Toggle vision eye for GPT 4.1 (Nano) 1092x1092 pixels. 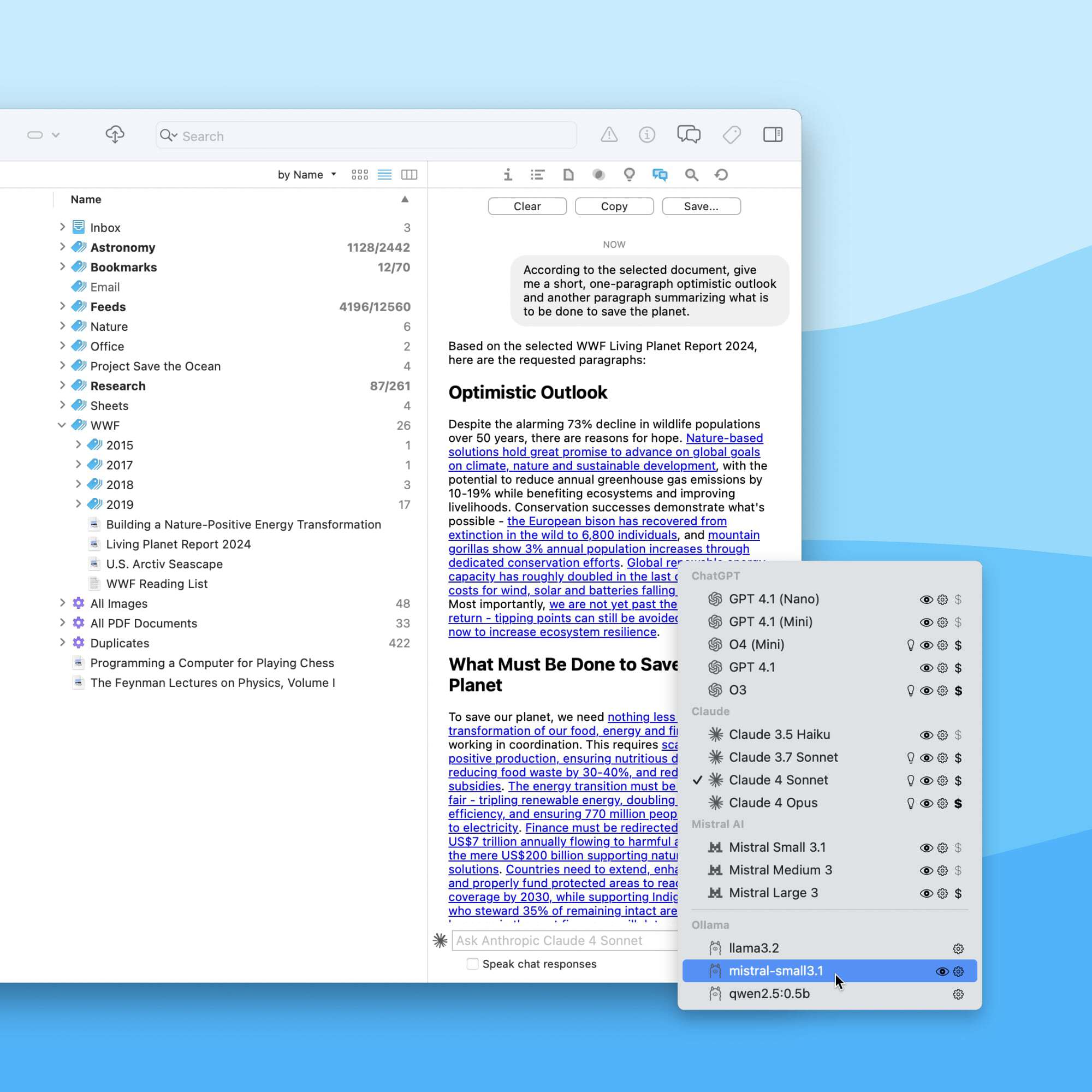926,600
